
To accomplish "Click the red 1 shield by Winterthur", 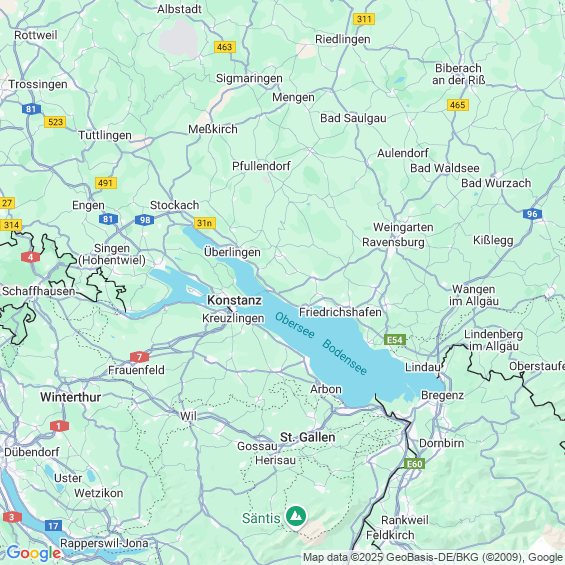I will tap(59, 426).
